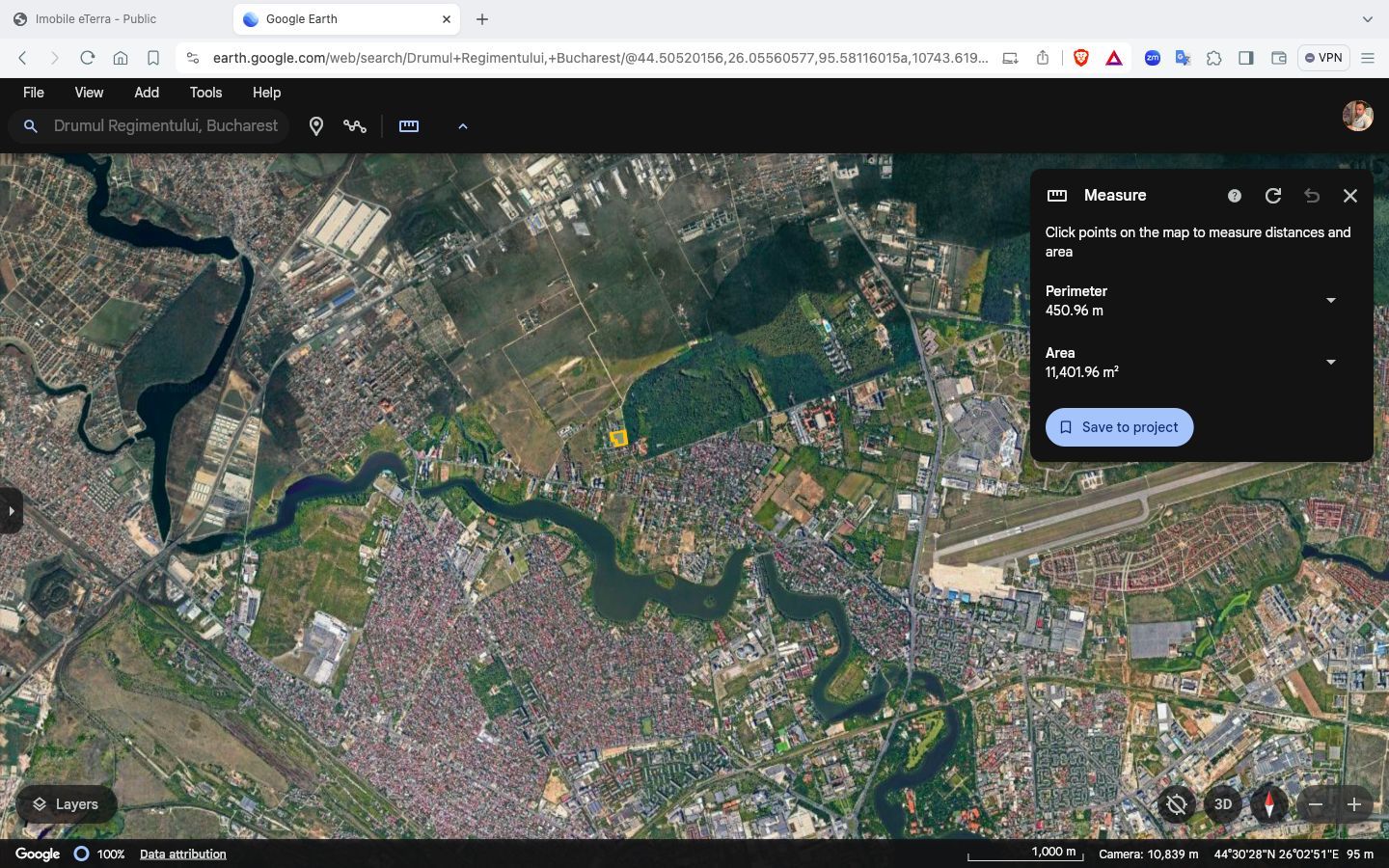
Task: Click the draw path or polygon icon
Action: tap(355, 126)
